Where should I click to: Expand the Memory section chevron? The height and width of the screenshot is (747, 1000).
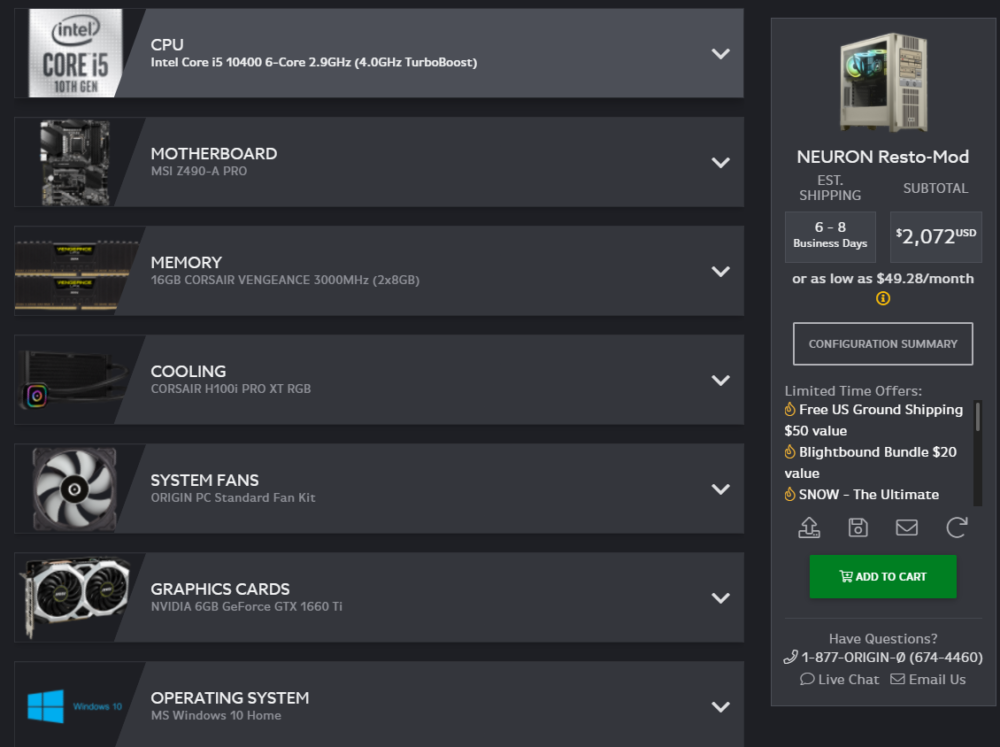pyautogui.click(x=721, y=272)
